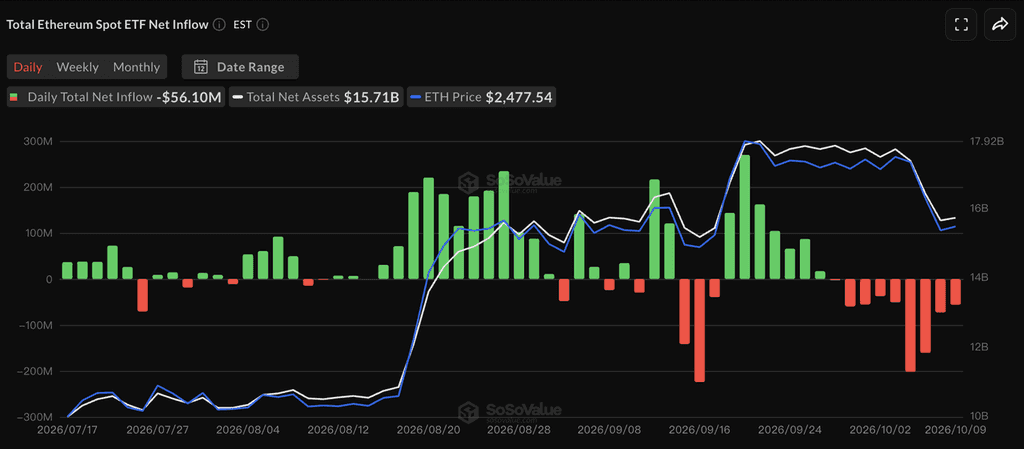Image resolution: width=1024 pixels, height=449 pixels.
Task: Click the lowest red bar near 2026/09/16
Action: tap(699, 330)
